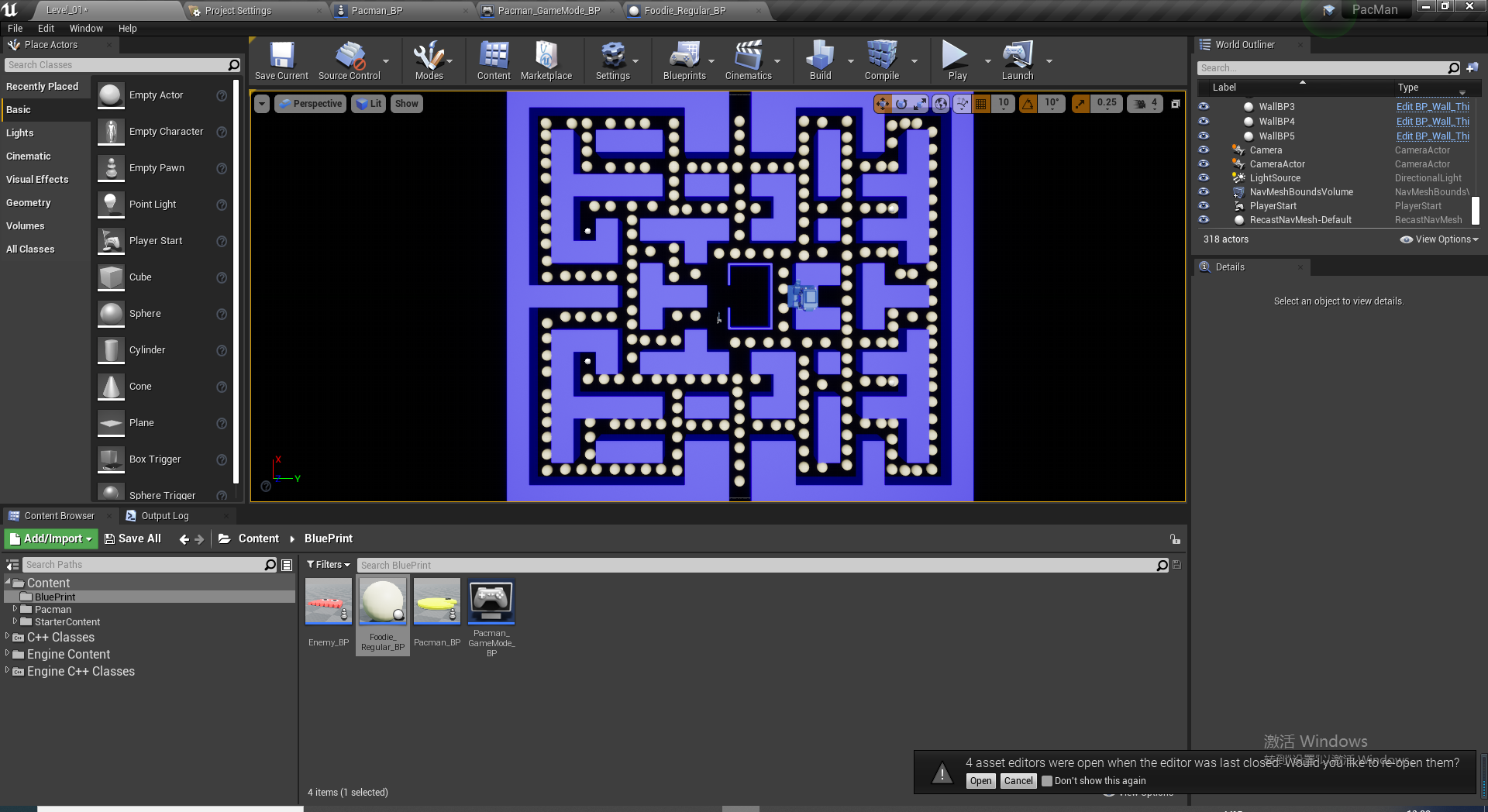This screenshot has height=812, width=1488.
Task: Select Point Light in Place Actors panel
Action: (x=153, y=204)
